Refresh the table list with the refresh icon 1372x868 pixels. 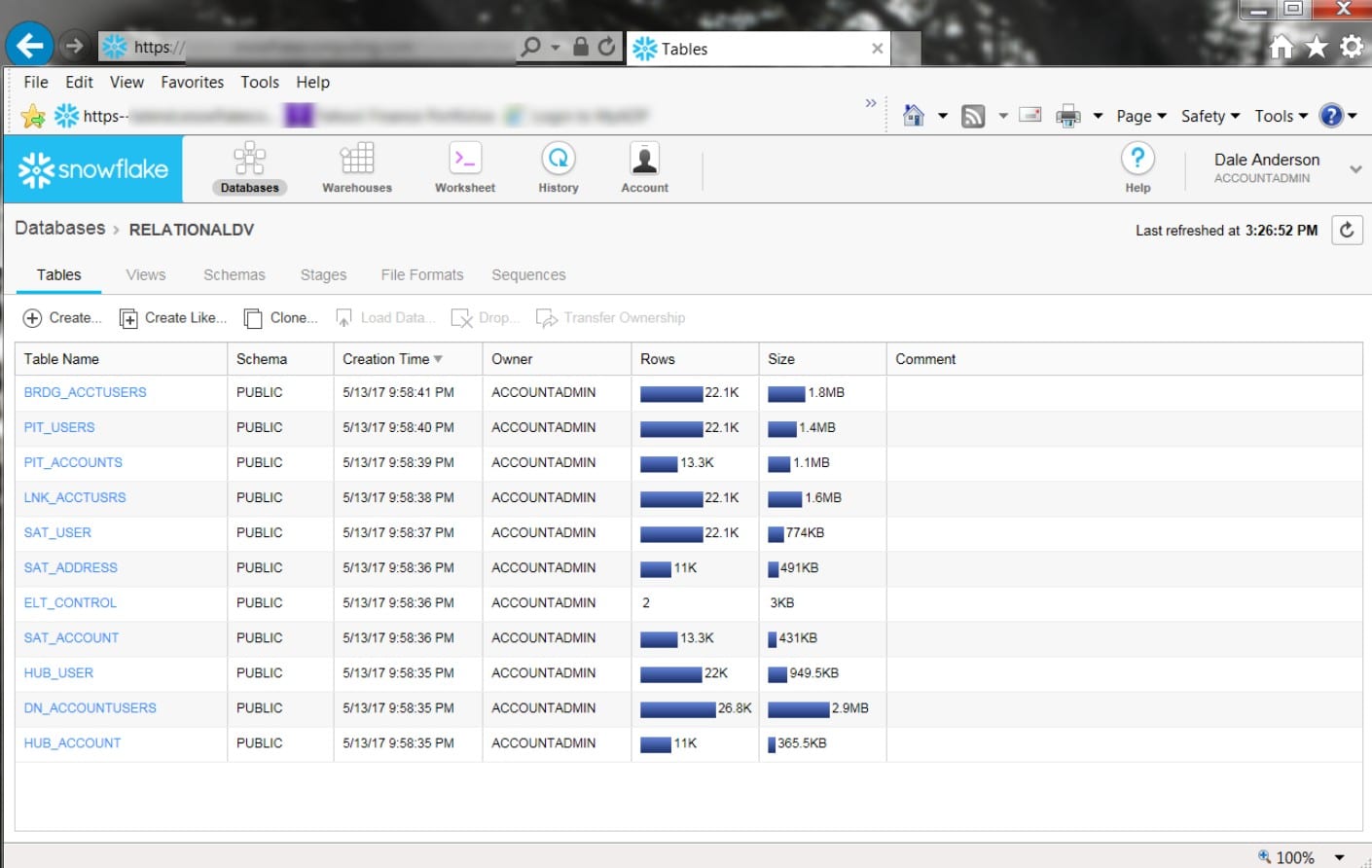point(1347,230)
